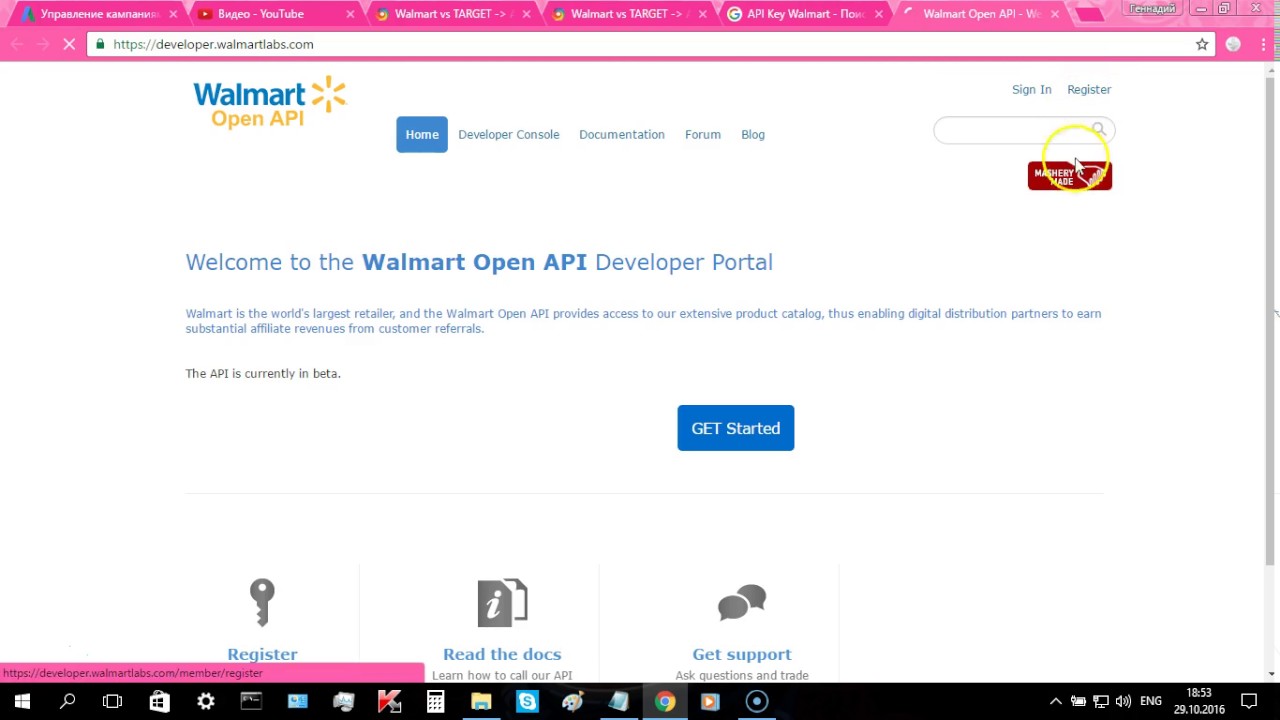Click the Walmart Open API logo
This screenshot has width=1280, height=720.
click(269, 102)
